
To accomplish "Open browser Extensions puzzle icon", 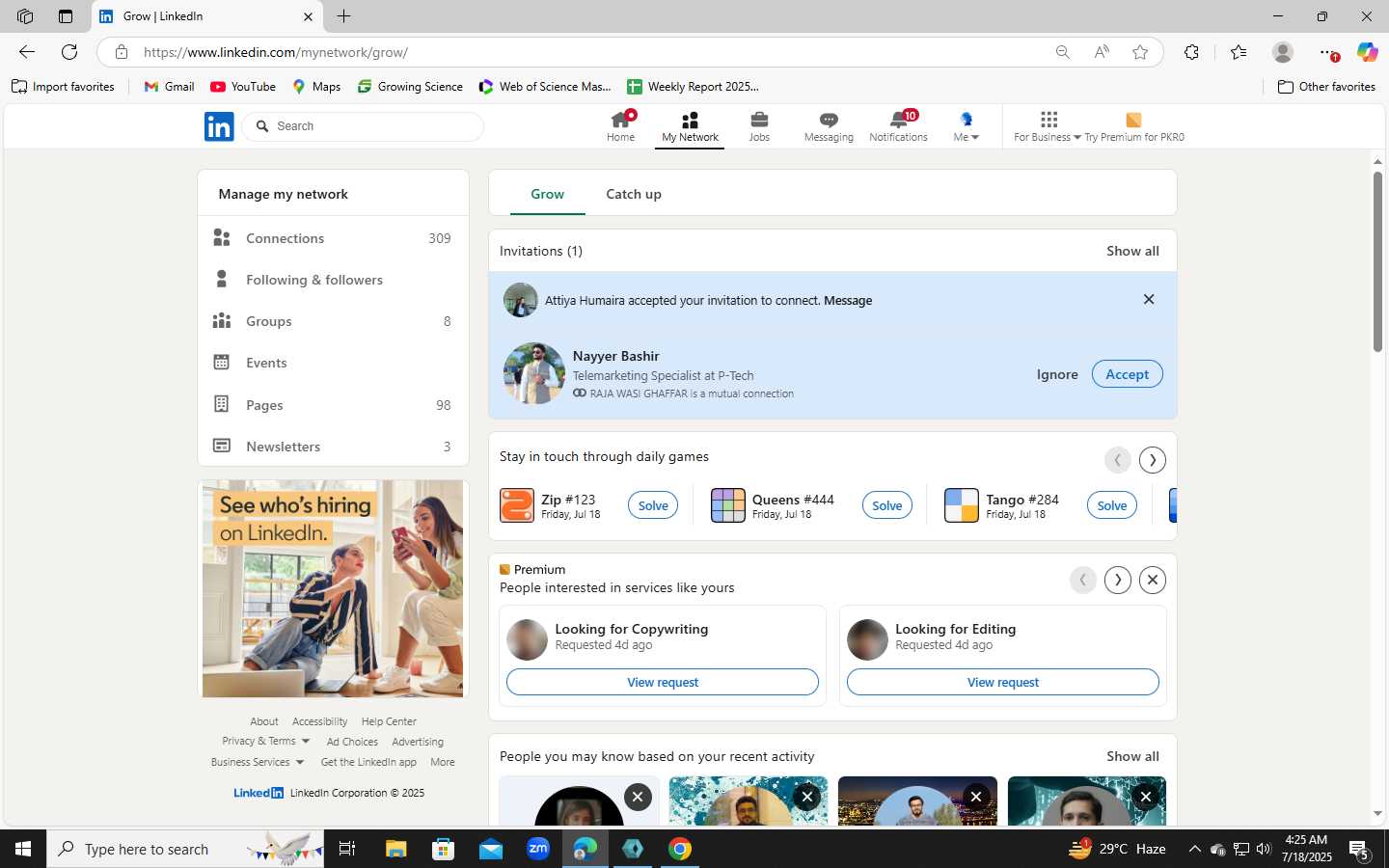I will [1191, 52].
